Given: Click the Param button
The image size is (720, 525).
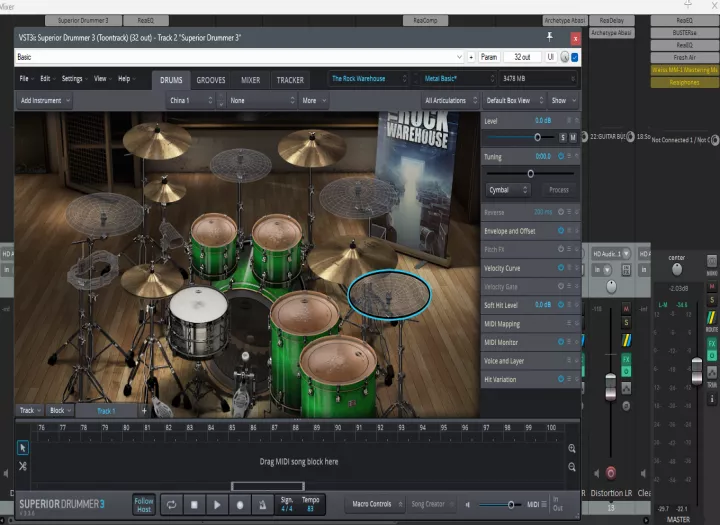Looking at the screenshot, I should 489,57.
